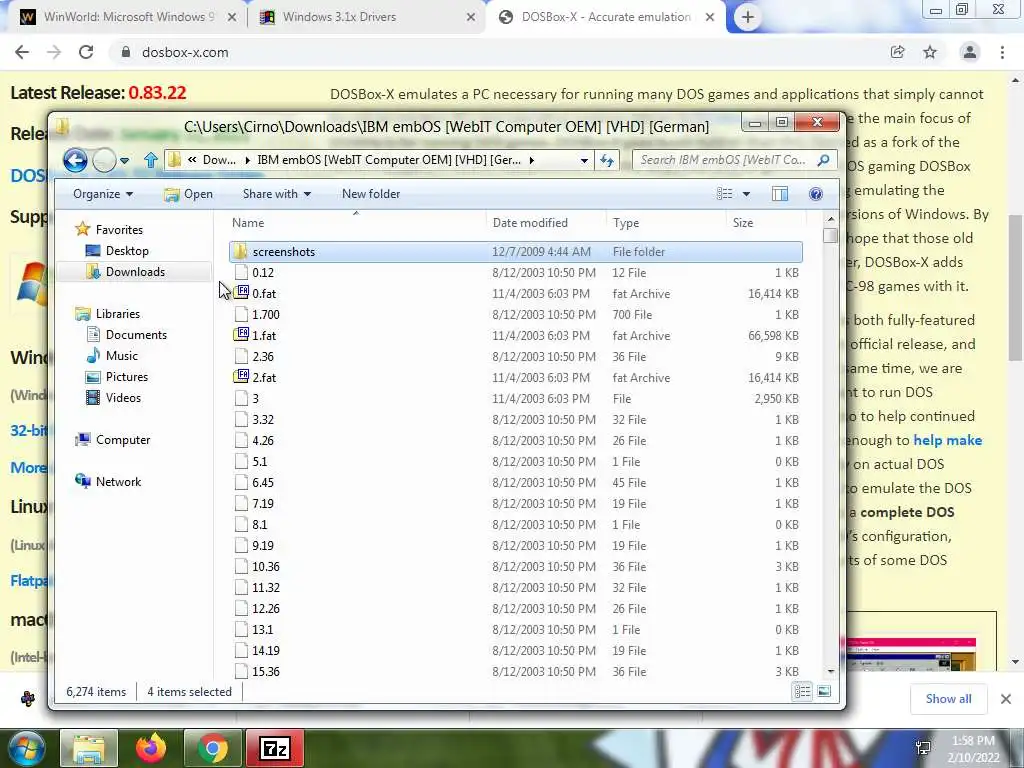Sort by the Name column header
The image size is (1024, 768).
click(356, 223)
